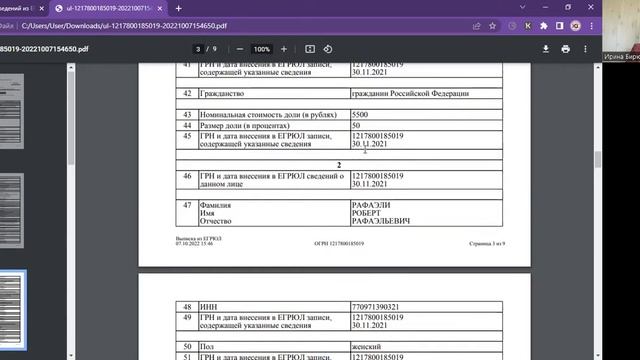Bookmark this page with the star icon
This screenshot has width=640, height=360.
click(493, 26)
